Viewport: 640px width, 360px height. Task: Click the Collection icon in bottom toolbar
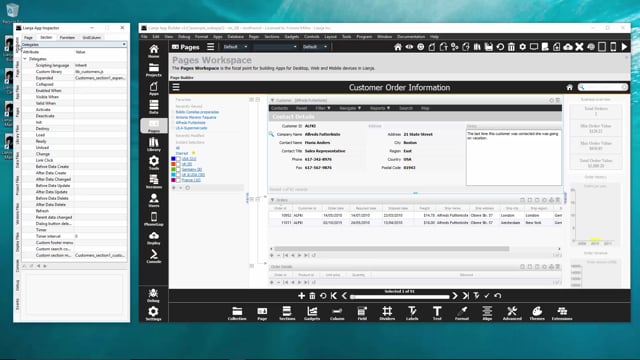point(237,313)
